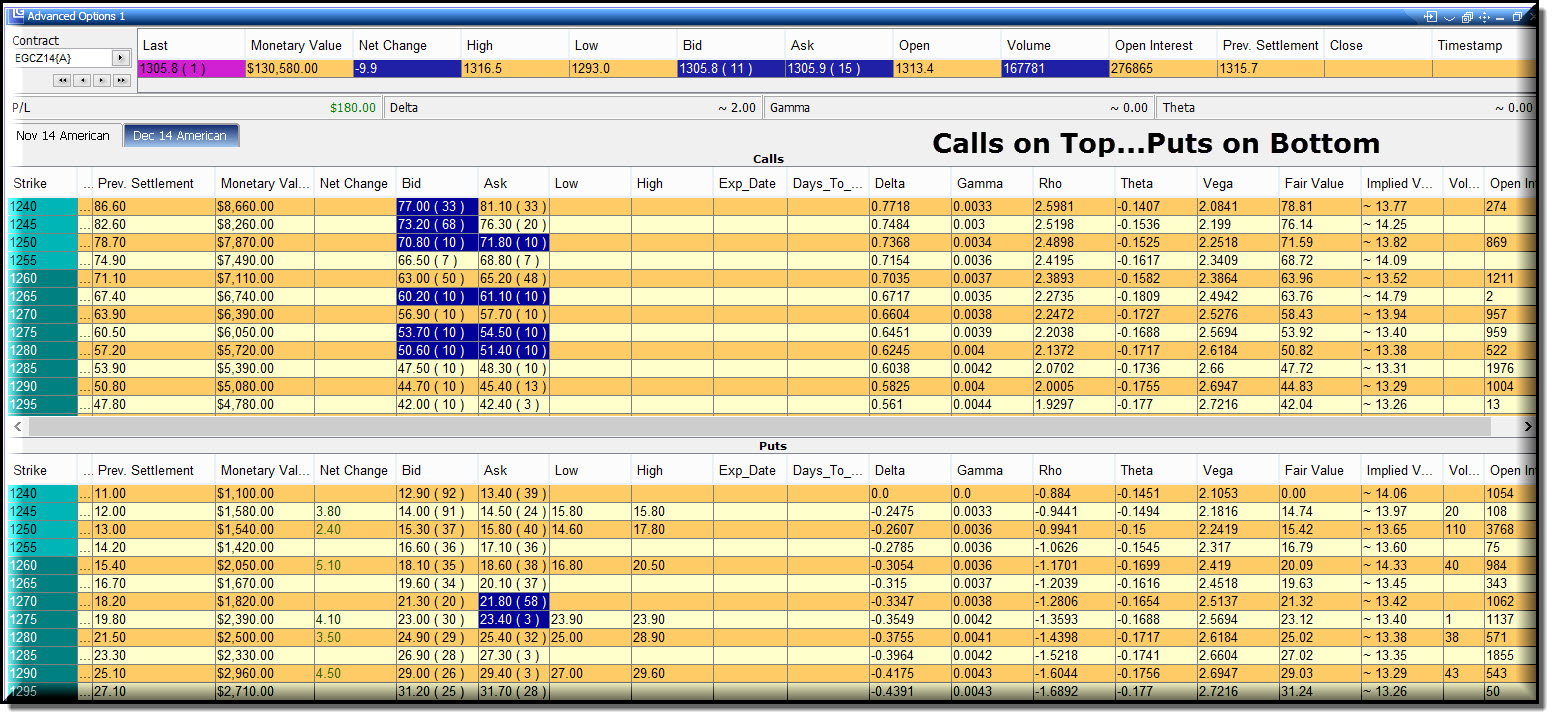Click the dock-window arrow icon in title bar
This screenshot has height=719, width=1554.
coord(1430,17)
